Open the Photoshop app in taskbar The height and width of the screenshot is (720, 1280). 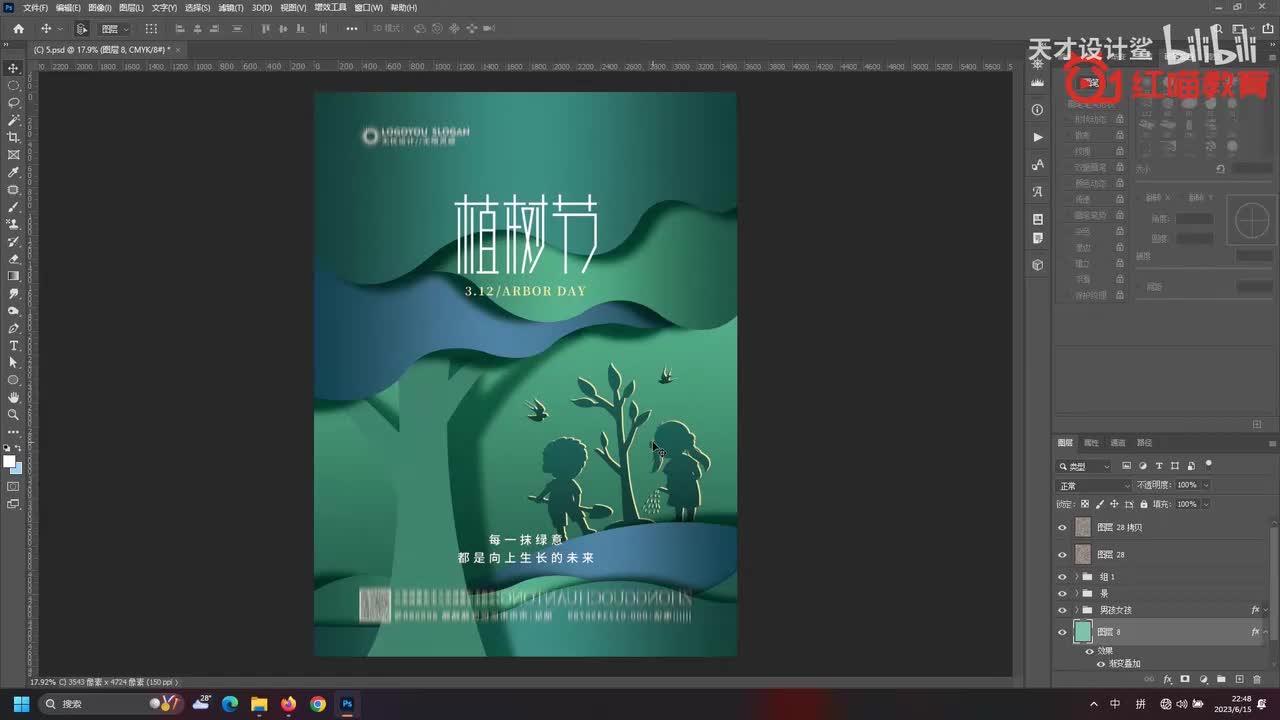click(x=347, y=704)
